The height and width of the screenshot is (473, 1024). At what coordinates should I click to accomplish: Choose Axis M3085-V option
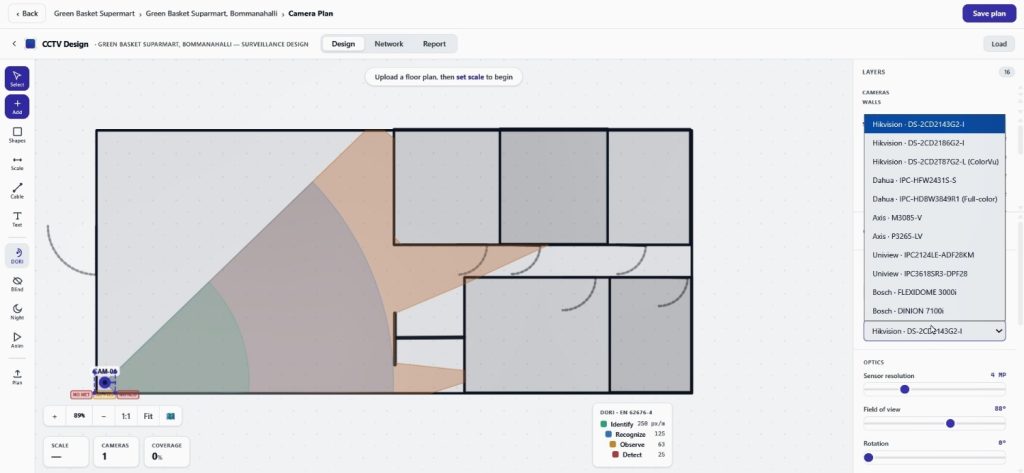coord(935,218)
